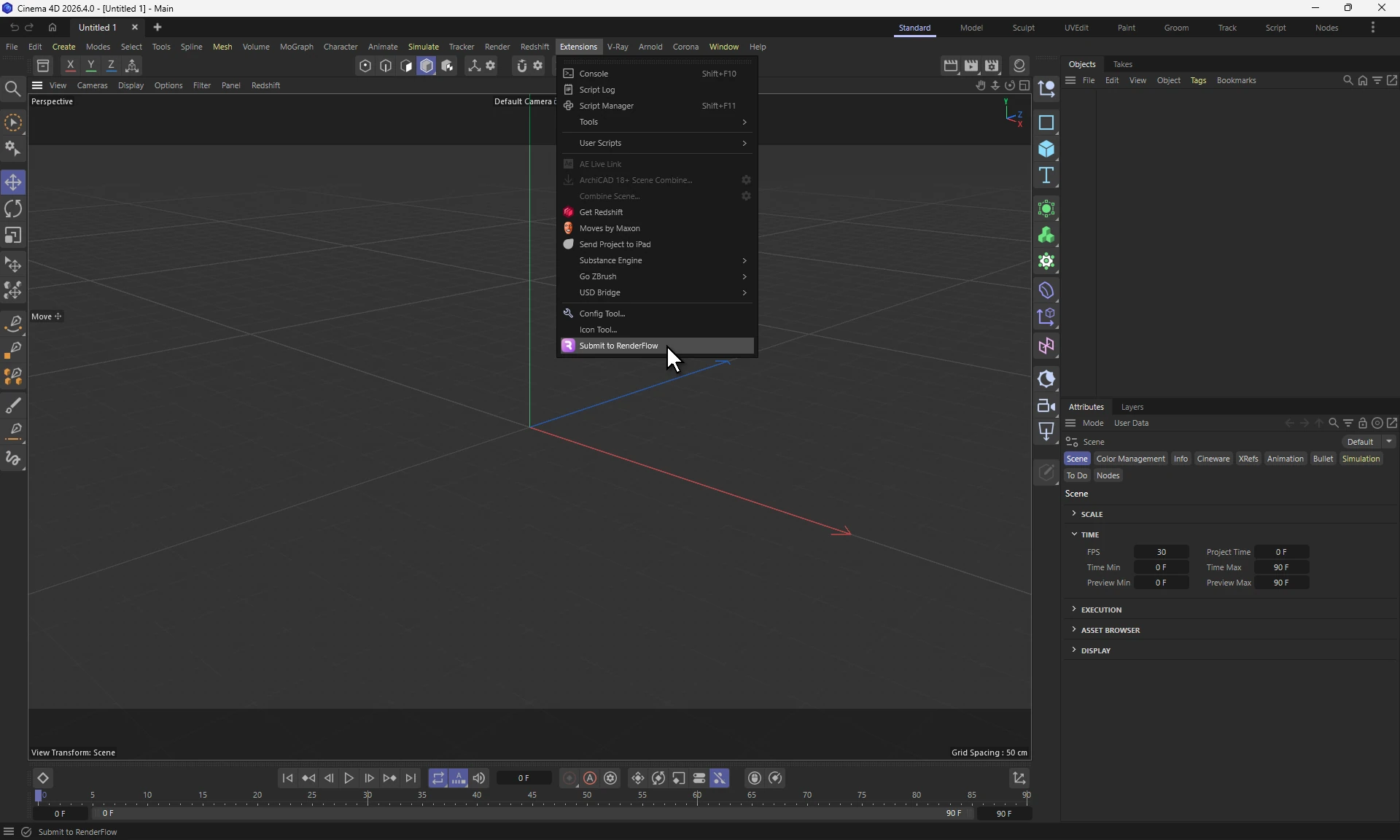Click the FPS value field

tap(1162, 552)
